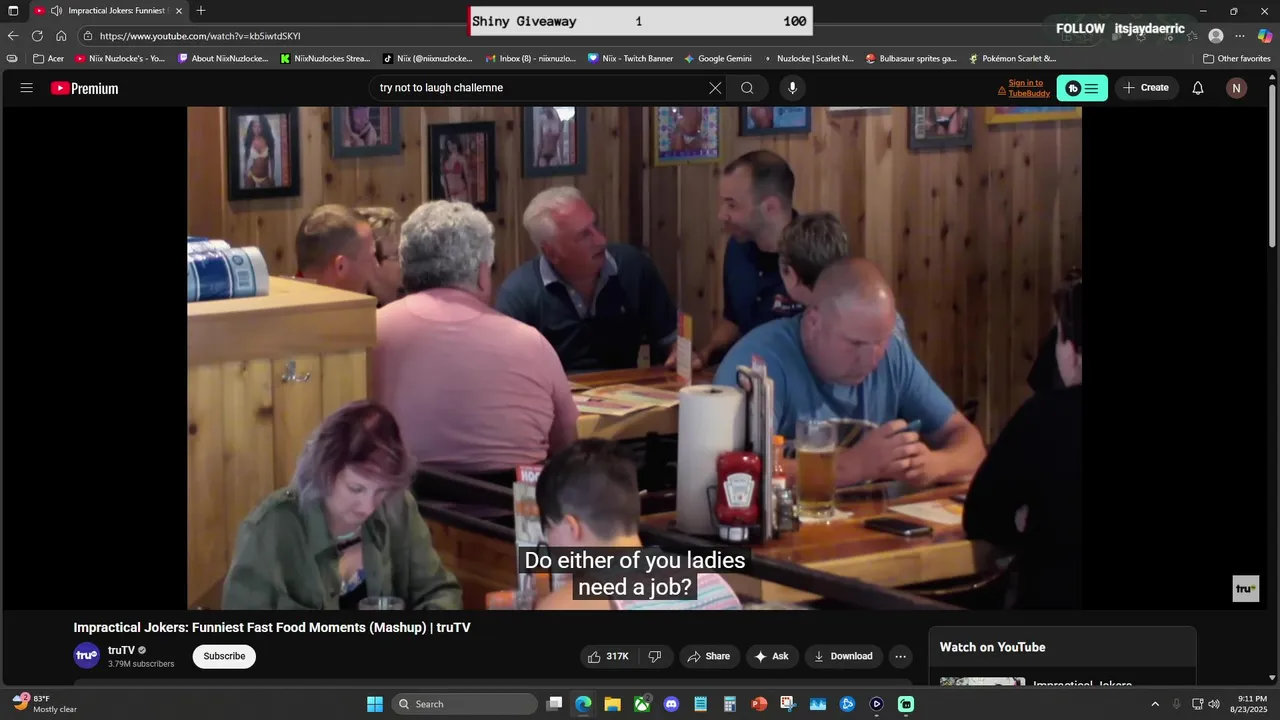Go to YouTube Premium home logo
The height and width of the screenshot is (720, 1280).
click(85, 88)
